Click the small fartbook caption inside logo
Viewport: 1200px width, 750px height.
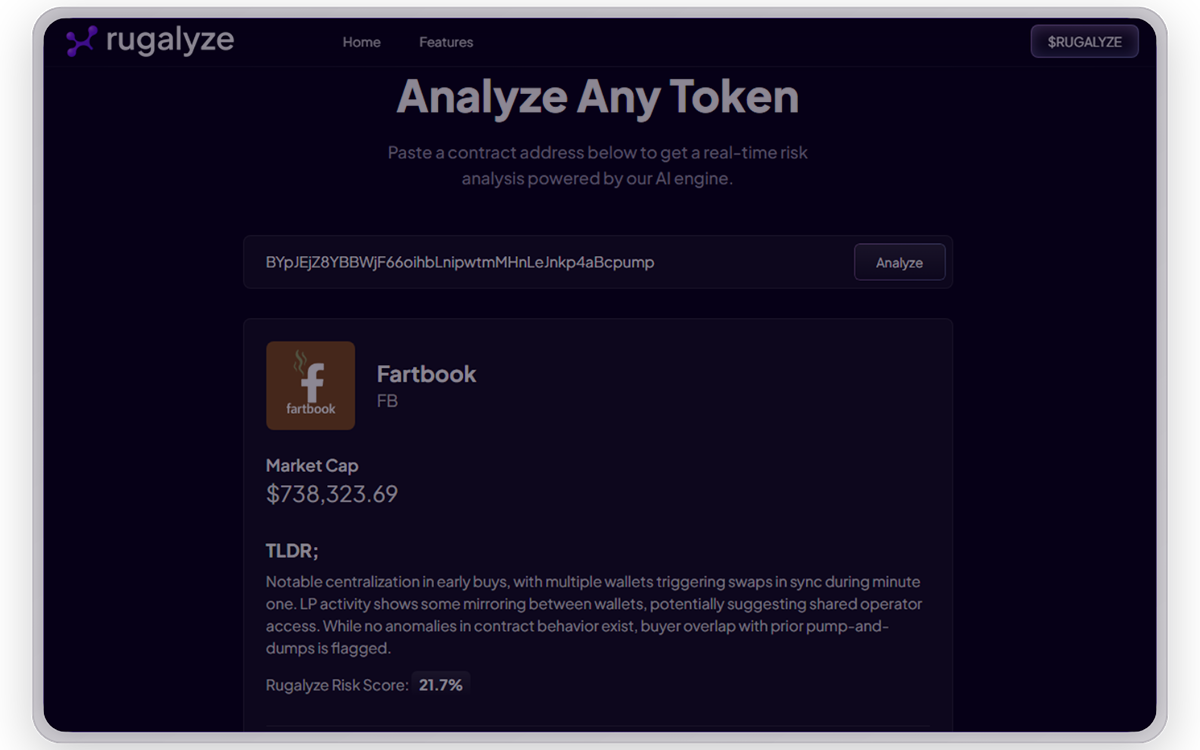311,409
